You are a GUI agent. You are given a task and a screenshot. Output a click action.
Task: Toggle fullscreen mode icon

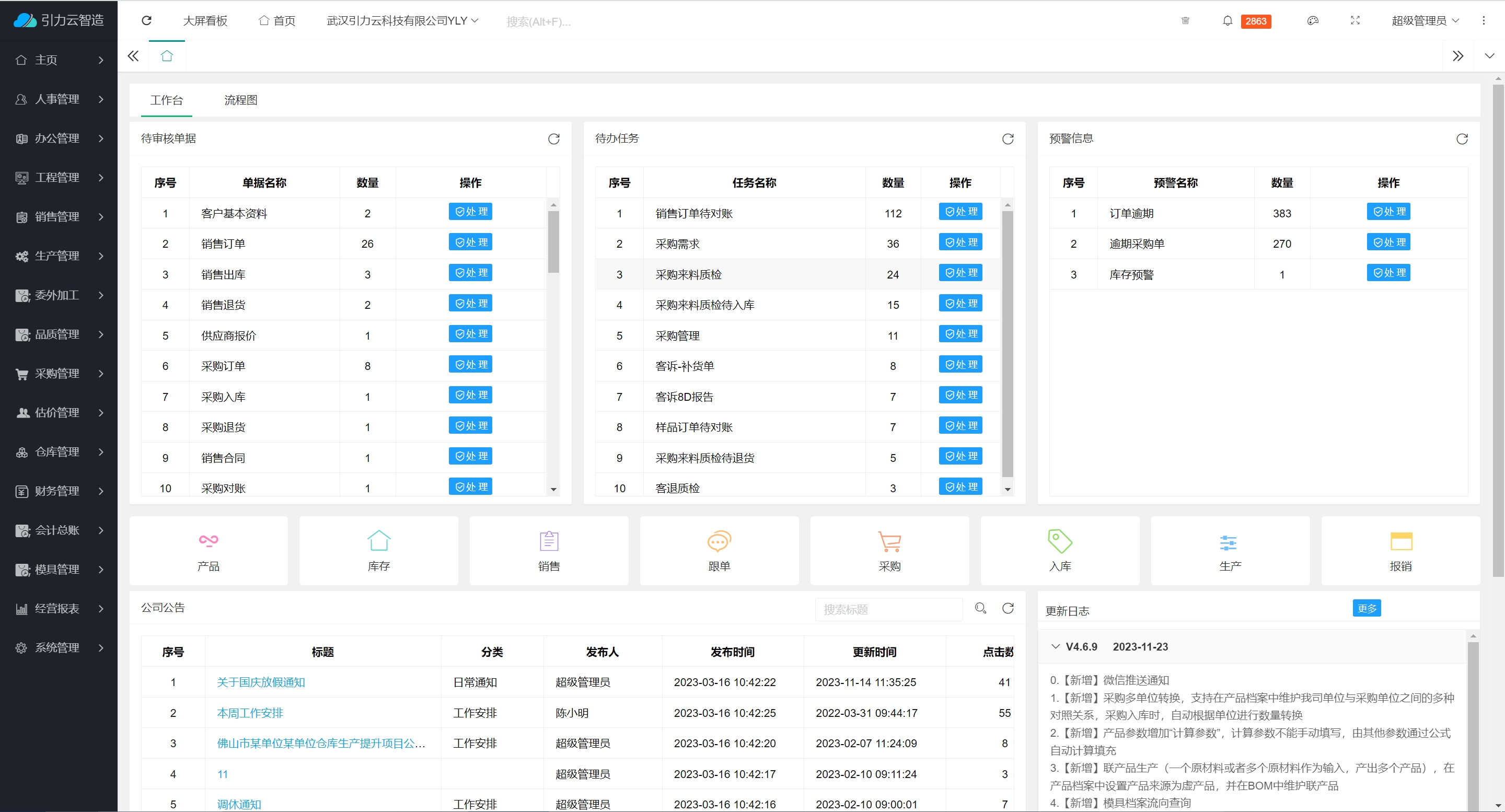pos(1356,21)
